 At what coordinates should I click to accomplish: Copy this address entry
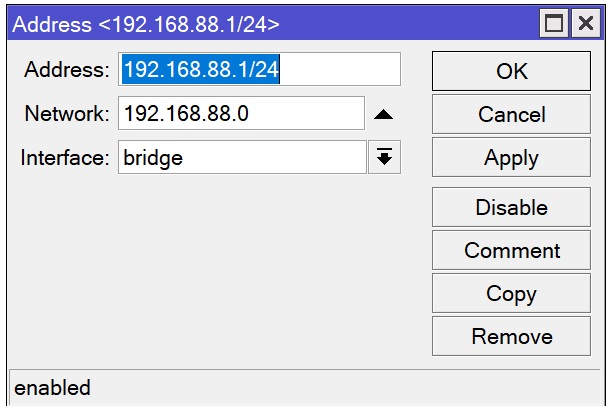coord(511,294)
